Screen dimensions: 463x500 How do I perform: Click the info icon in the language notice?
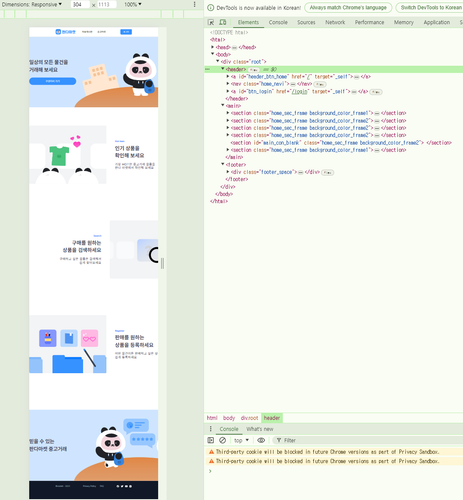click(x=211, y=8)
